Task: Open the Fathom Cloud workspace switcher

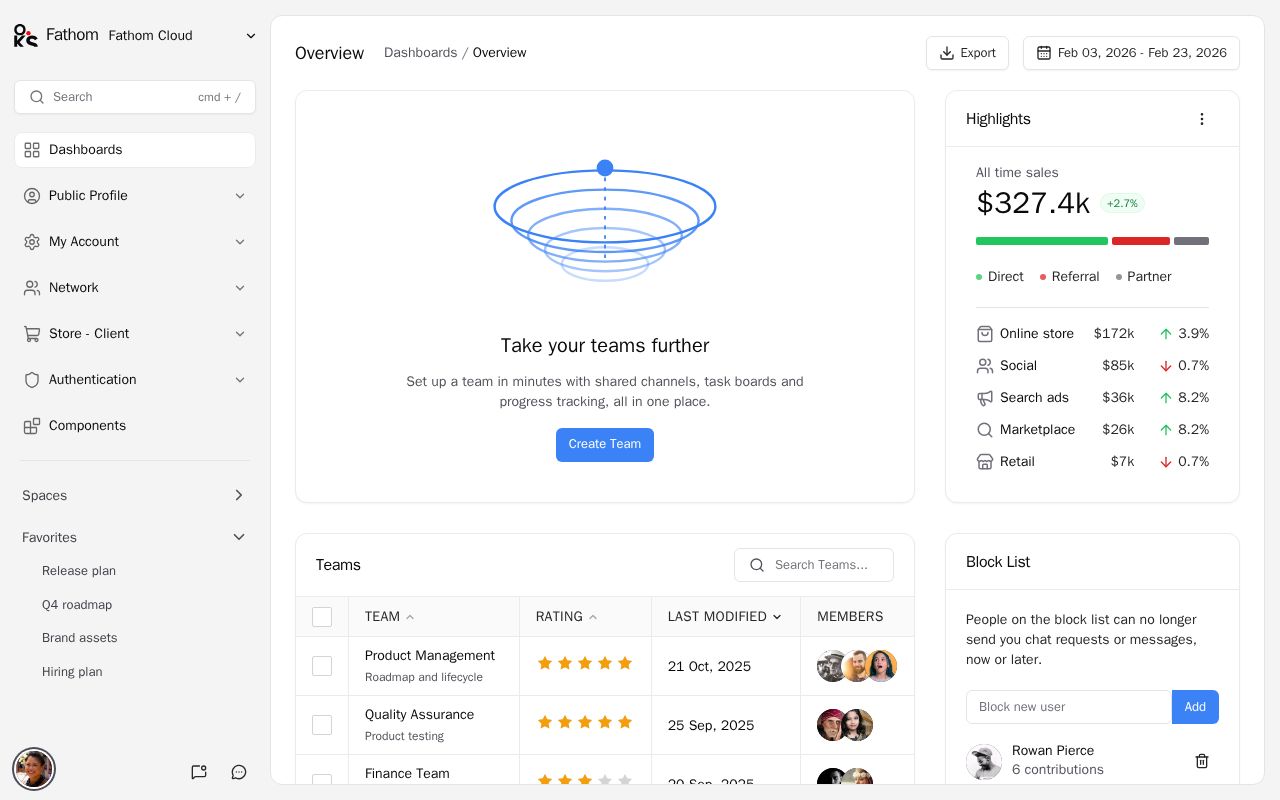Action: click(x=182, y=36)
